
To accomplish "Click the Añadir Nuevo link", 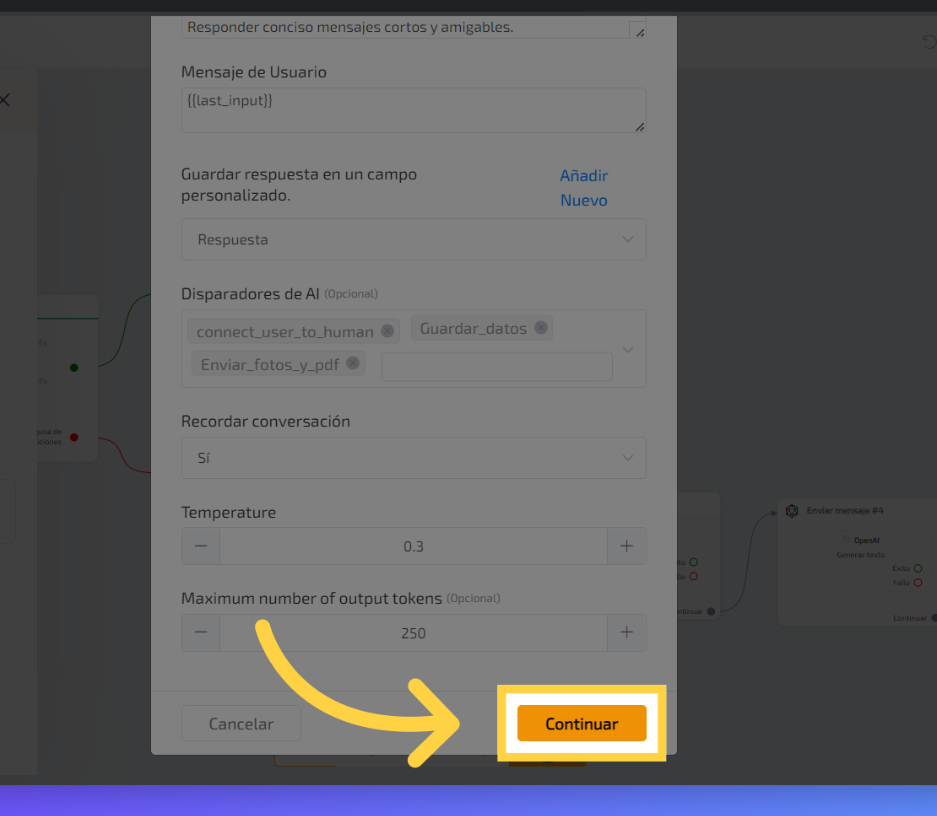I will pos(584,188).
